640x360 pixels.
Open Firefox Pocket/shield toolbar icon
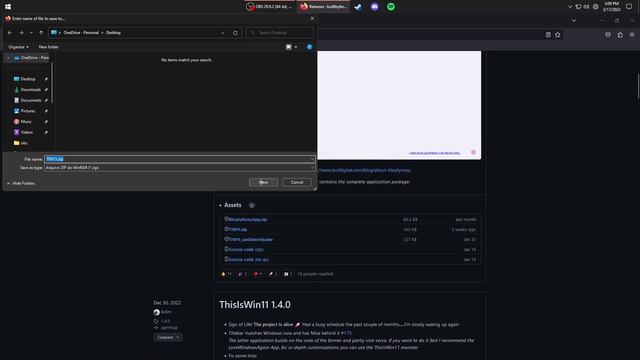(608, 35)
